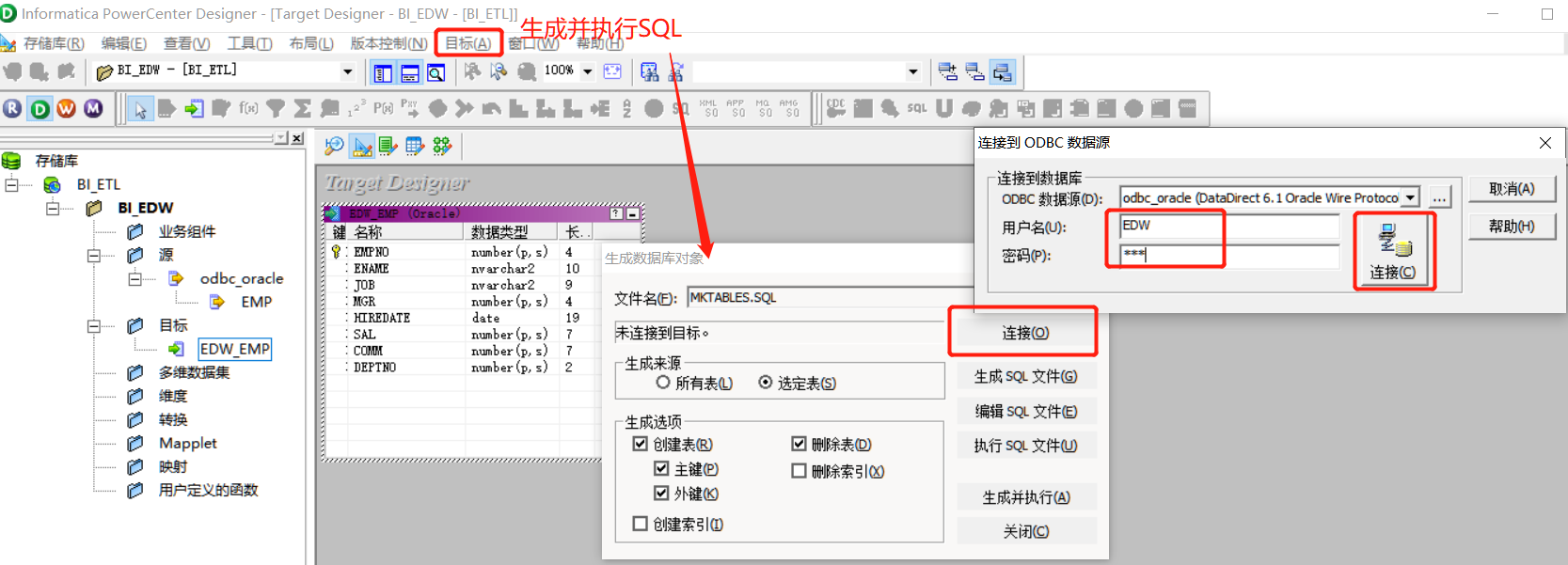Open the Mapping Designer tool icon

point(442,146)
